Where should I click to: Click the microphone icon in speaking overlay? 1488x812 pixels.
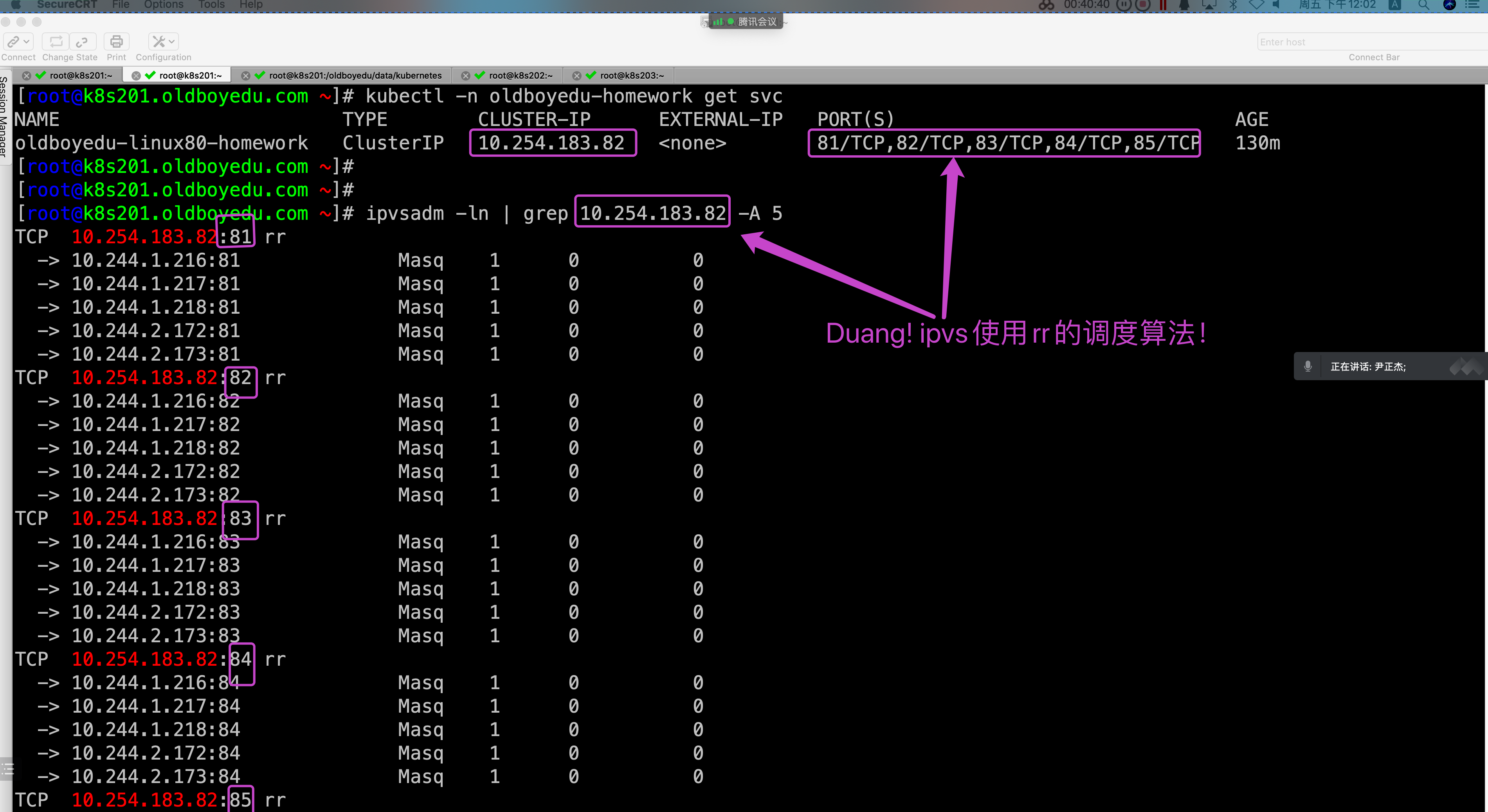click(x=1308, y=366)
